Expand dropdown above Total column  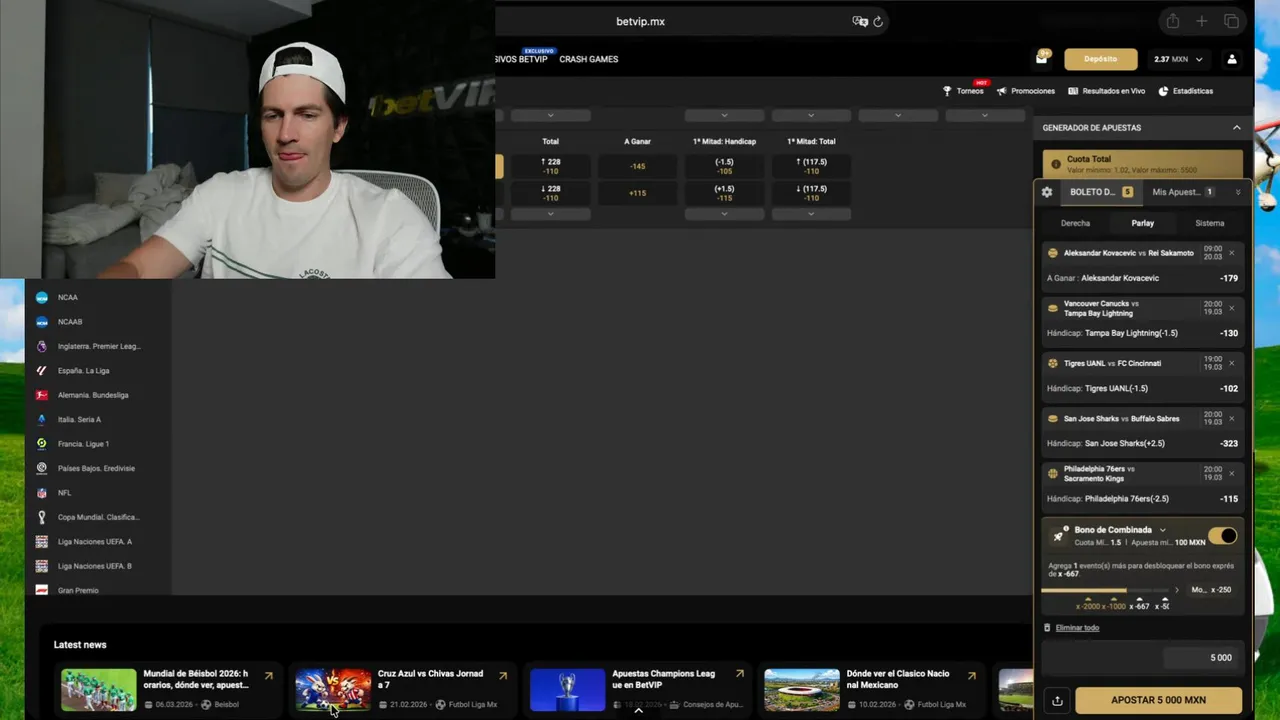point(550,116)
